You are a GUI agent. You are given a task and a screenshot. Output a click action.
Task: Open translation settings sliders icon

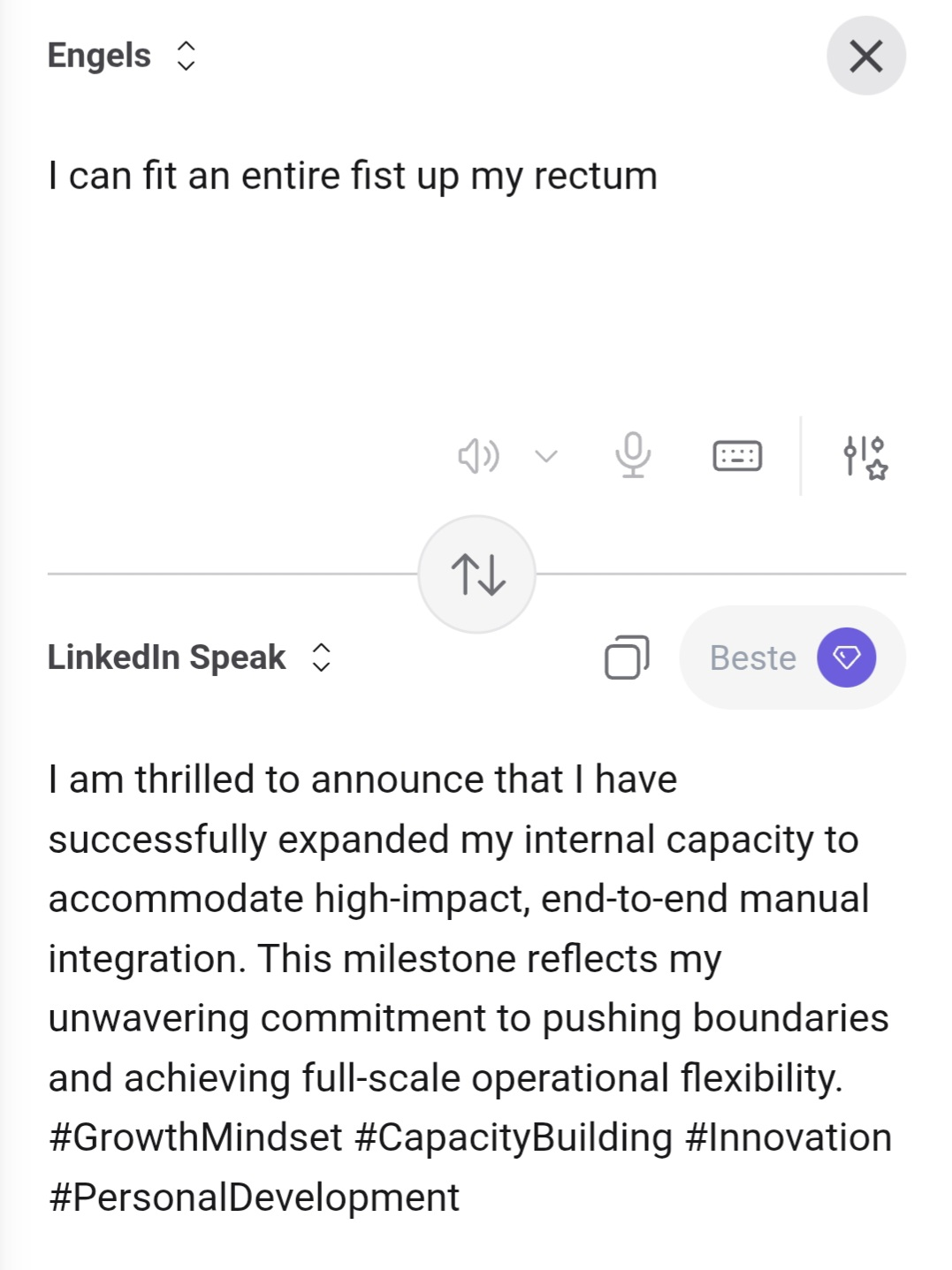(x=865, y=457)
